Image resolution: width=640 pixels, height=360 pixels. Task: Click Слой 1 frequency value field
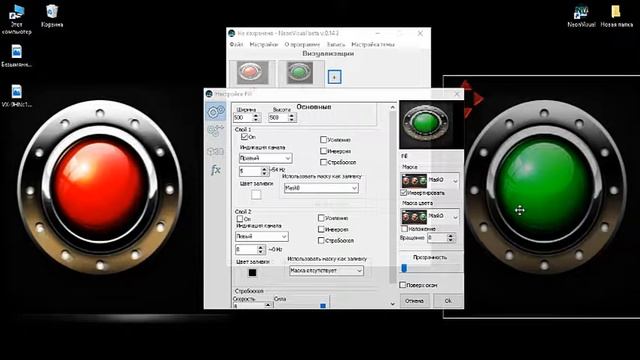(250, 171)
